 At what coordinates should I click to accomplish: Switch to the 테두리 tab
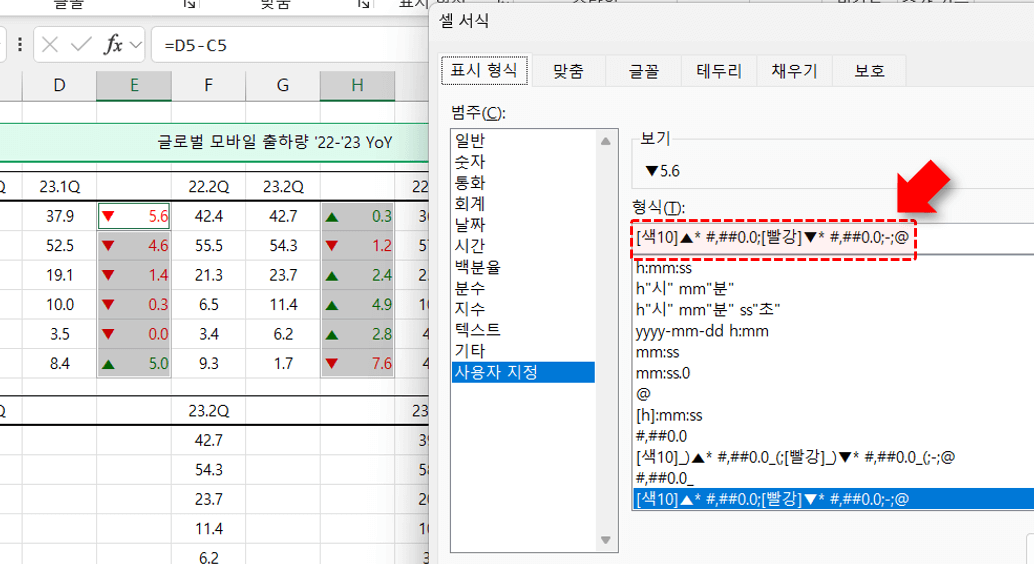pos(719,71)
